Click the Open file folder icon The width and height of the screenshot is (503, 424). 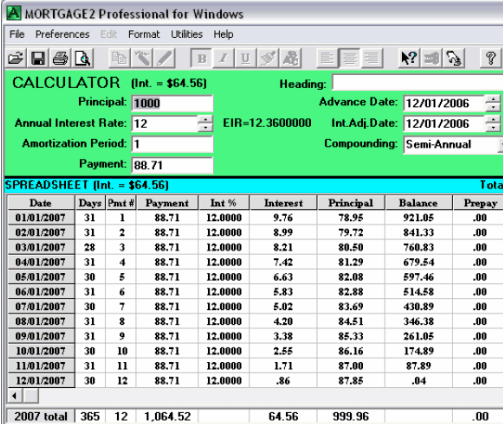click(x=16, y=58)
